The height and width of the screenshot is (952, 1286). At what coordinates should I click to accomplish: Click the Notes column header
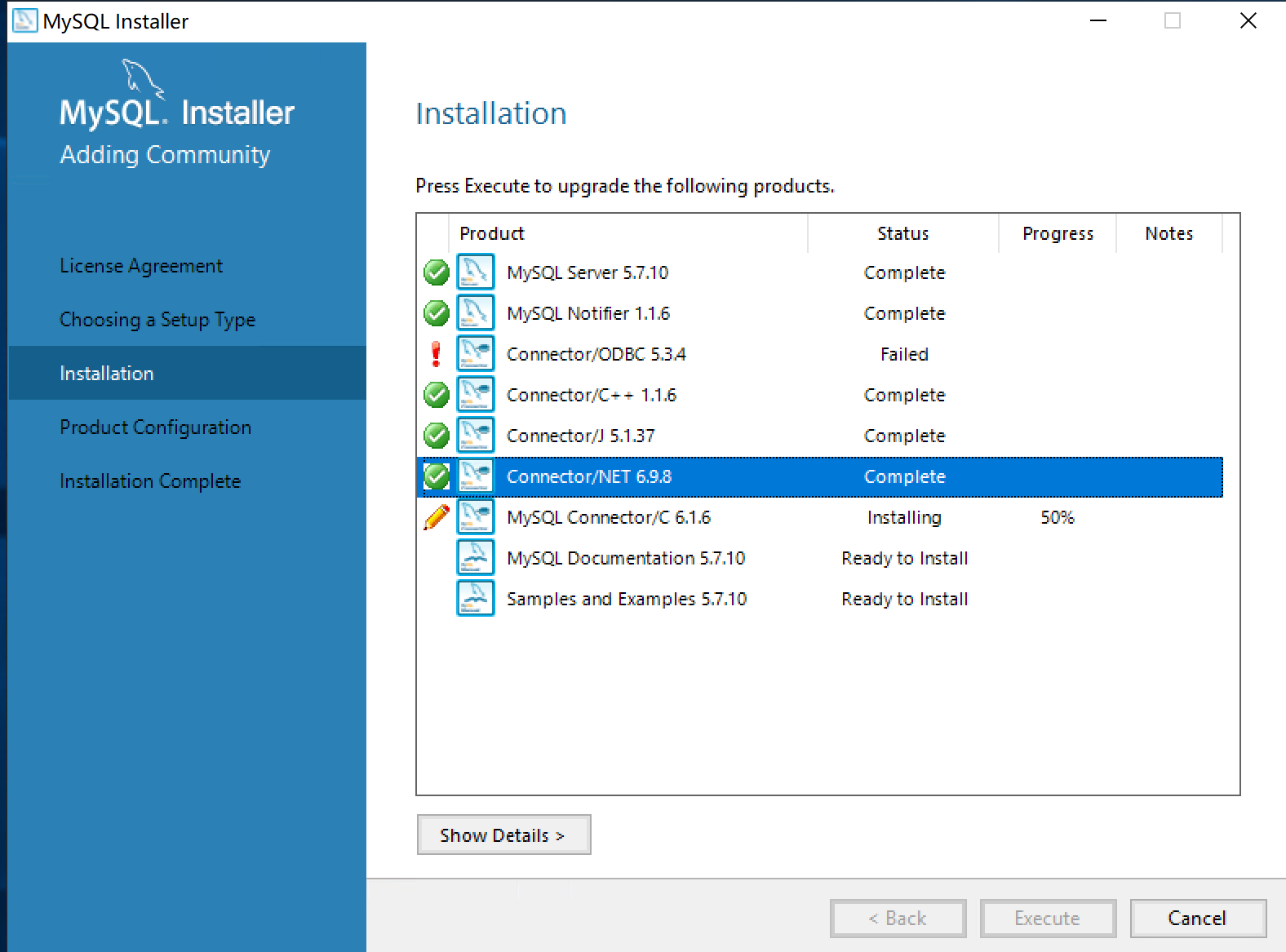[1169, 233]
